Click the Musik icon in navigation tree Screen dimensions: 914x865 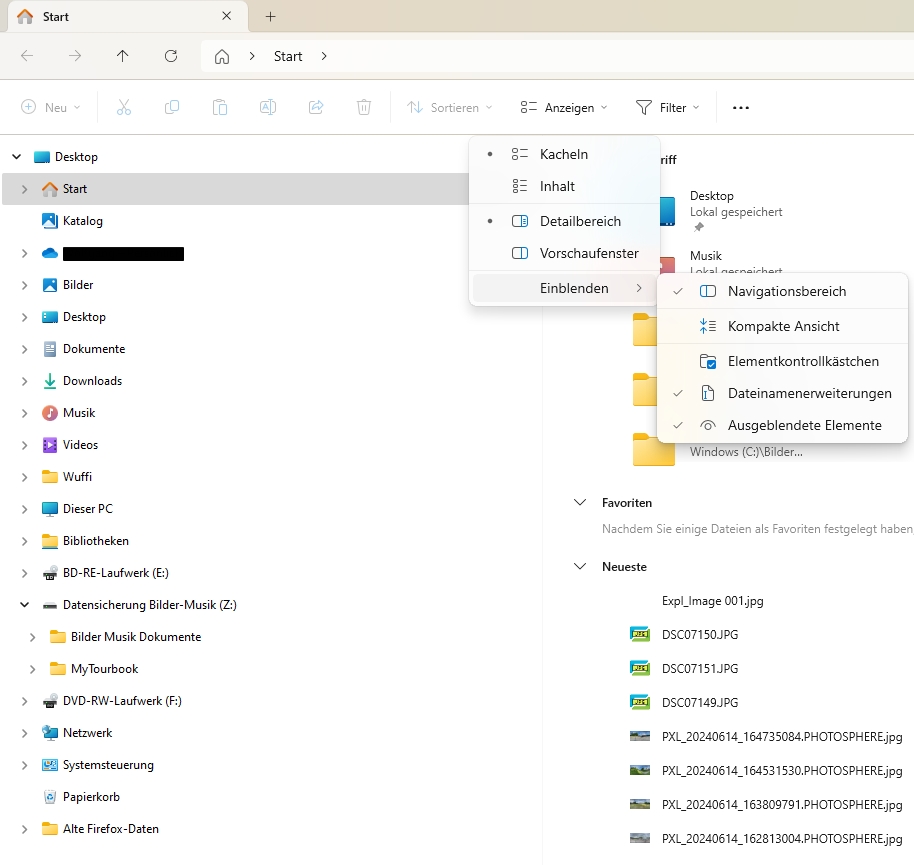pos(50,413)
